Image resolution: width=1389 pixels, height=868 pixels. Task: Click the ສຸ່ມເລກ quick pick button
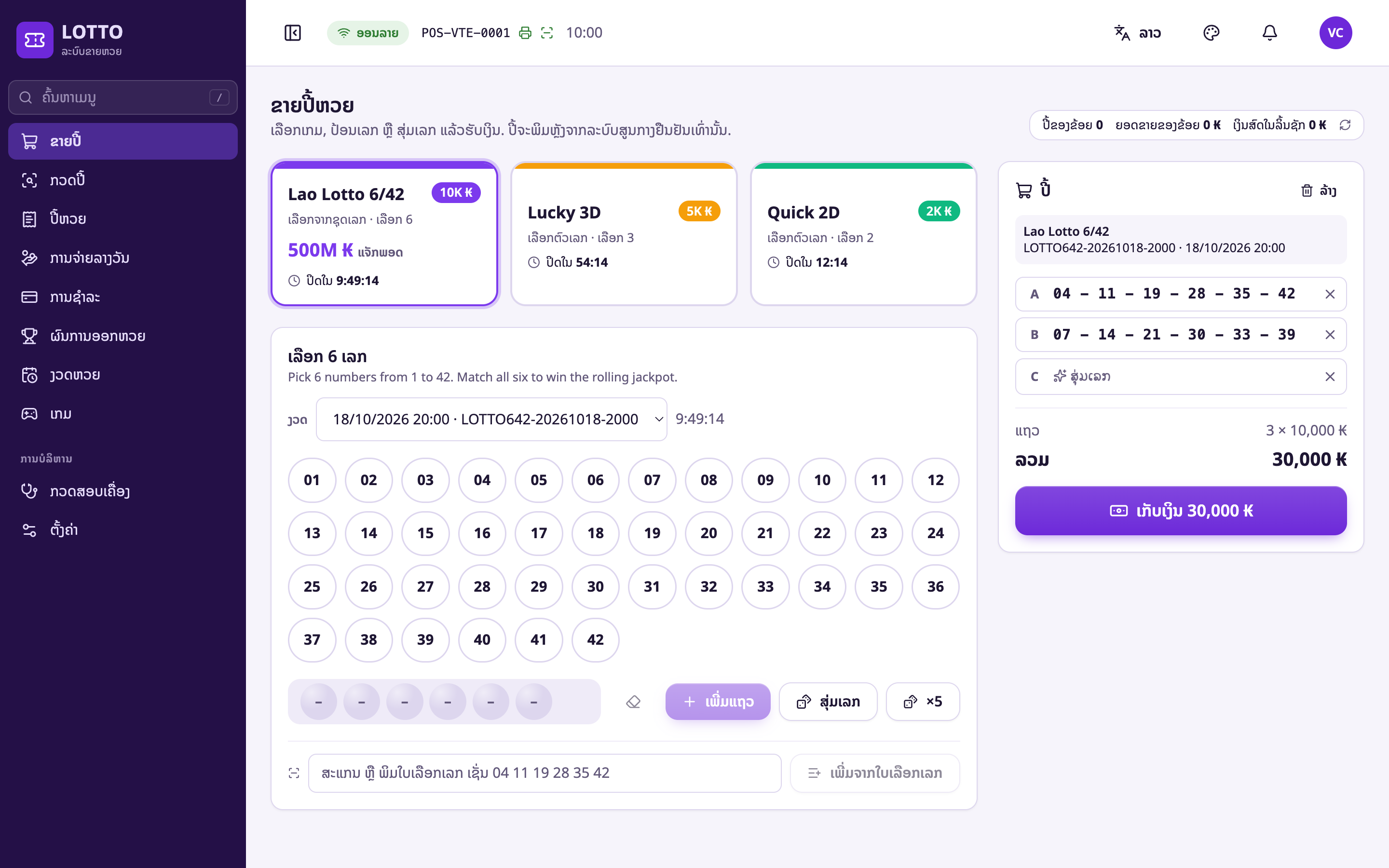pos(828,702)
